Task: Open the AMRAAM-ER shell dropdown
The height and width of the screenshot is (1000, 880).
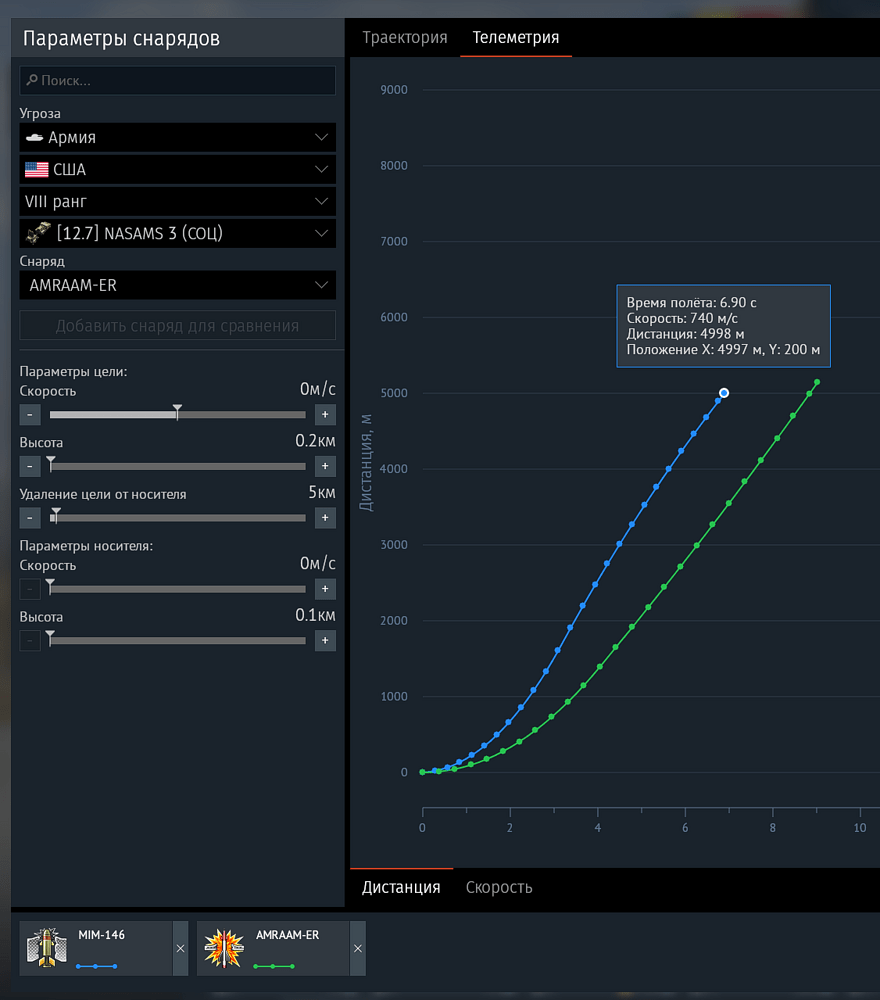Action: pyautogui.click(x=178, y=285)
